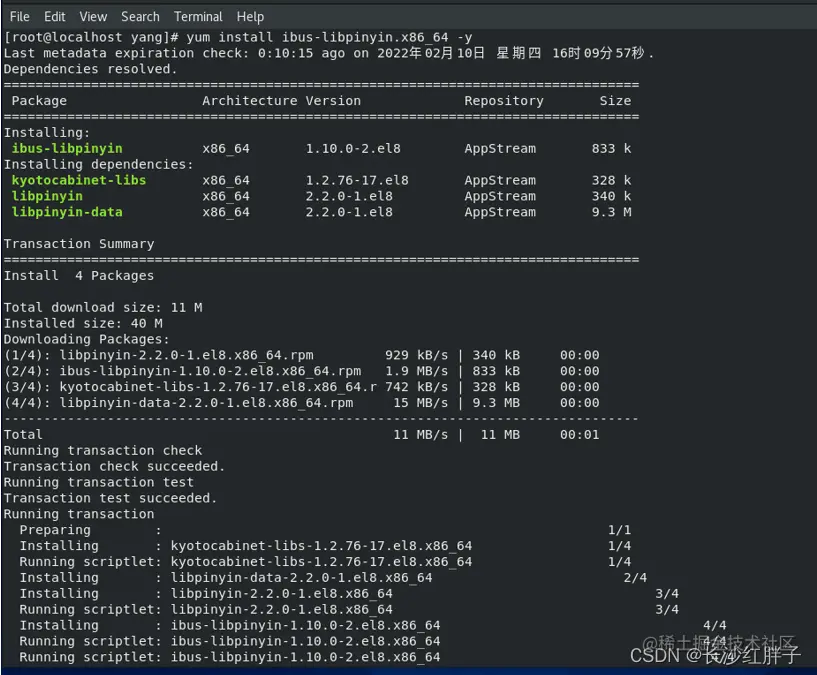Click the green ibus-libpinyin package name
The image size is (817, 675).
click(x=67, y=149)
